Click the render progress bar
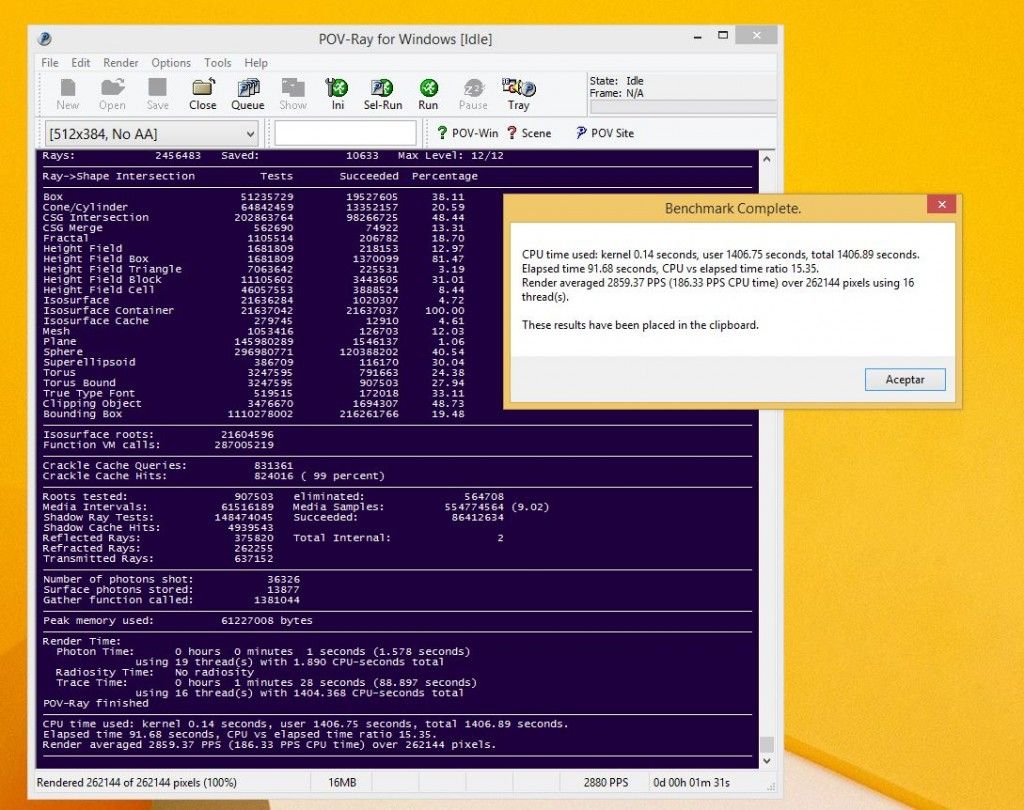Image resolution: width=1024 pixels, height=810 pixels. 683,108
